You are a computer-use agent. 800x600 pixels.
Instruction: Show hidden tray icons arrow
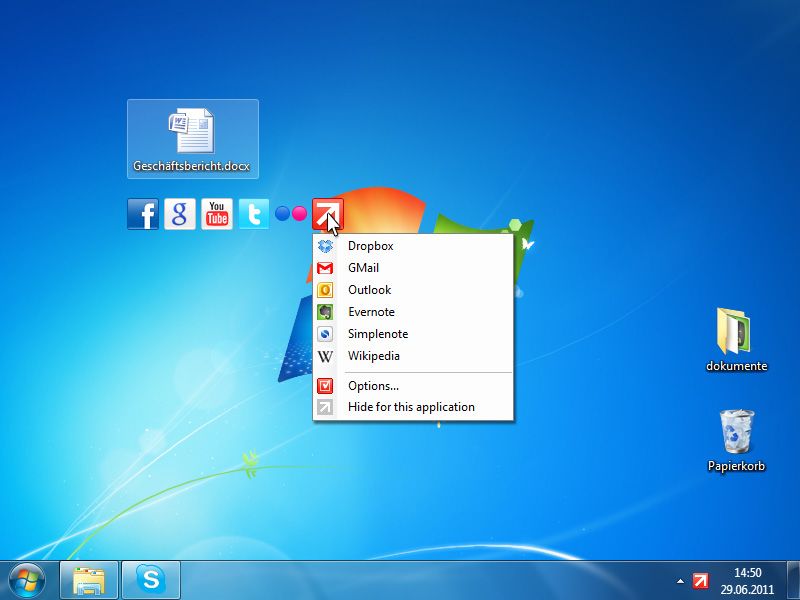click(680, 581)
